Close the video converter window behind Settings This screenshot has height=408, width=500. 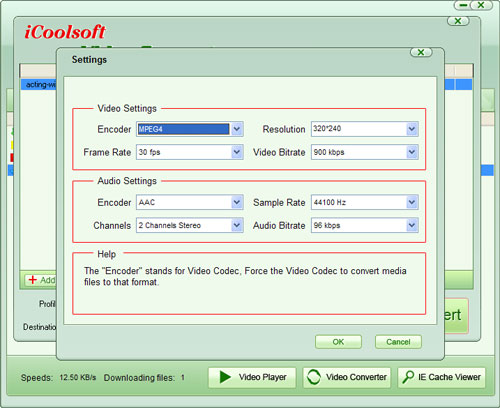[458, 21]
